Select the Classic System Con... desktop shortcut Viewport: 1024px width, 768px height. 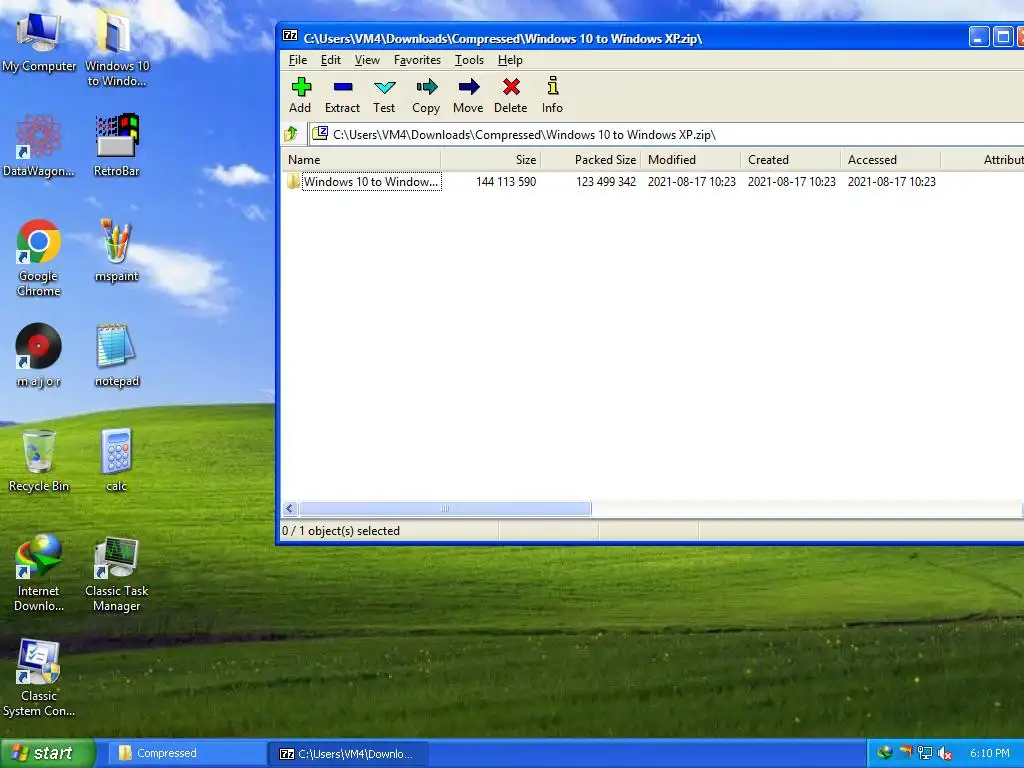point(39,678)
